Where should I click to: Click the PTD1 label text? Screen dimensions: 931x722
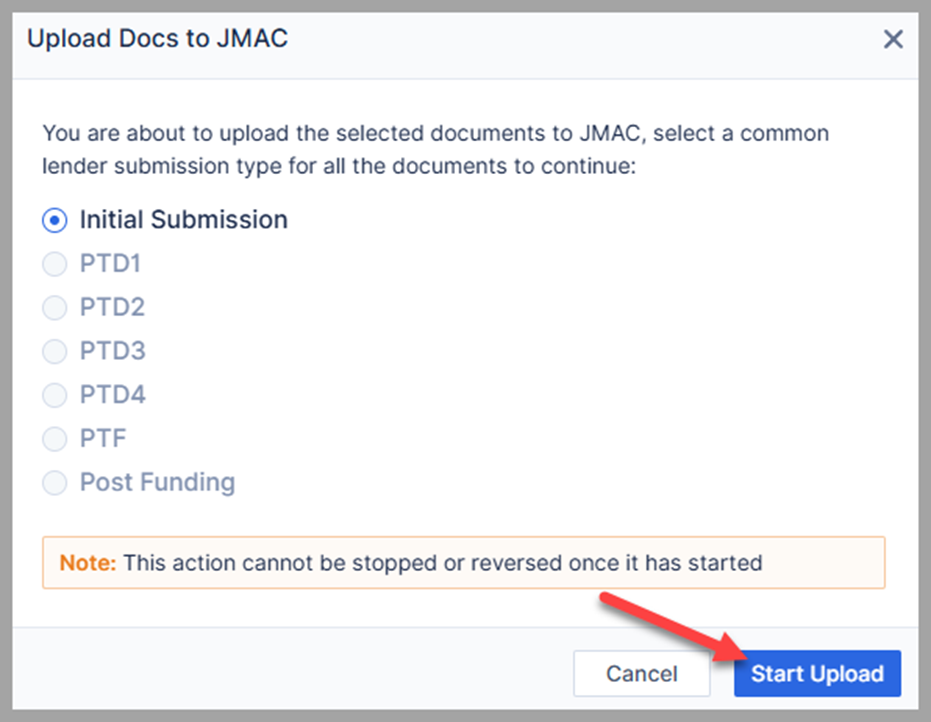[110, 264]
